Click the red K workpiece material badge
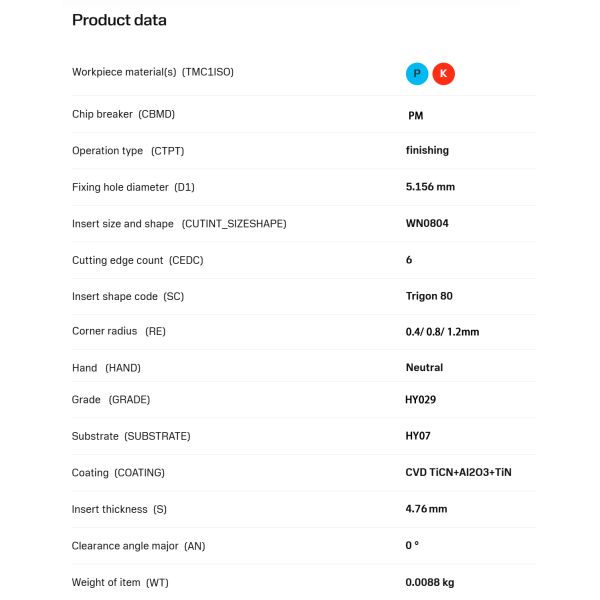The width and height of the screenshot is (600, 600). pos(443,74)
